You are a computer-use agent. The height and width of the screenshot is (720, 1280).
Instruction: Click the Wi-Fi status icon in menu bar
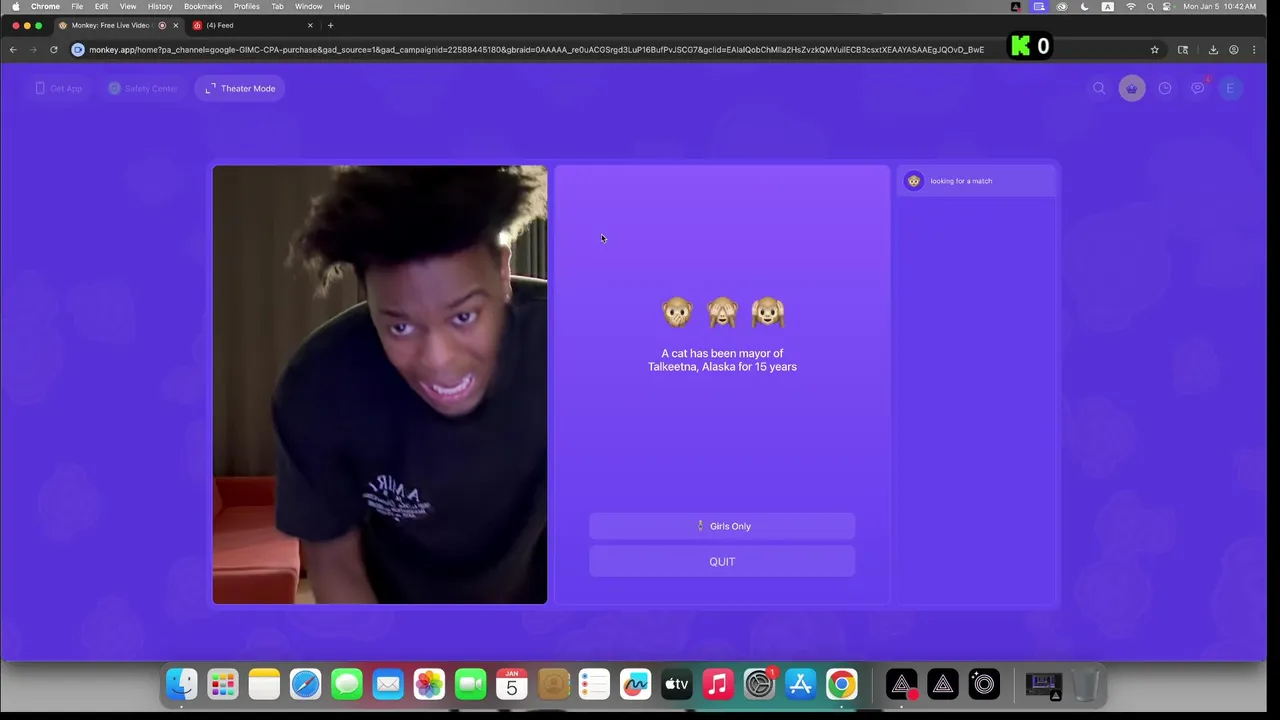(1131, 6)
